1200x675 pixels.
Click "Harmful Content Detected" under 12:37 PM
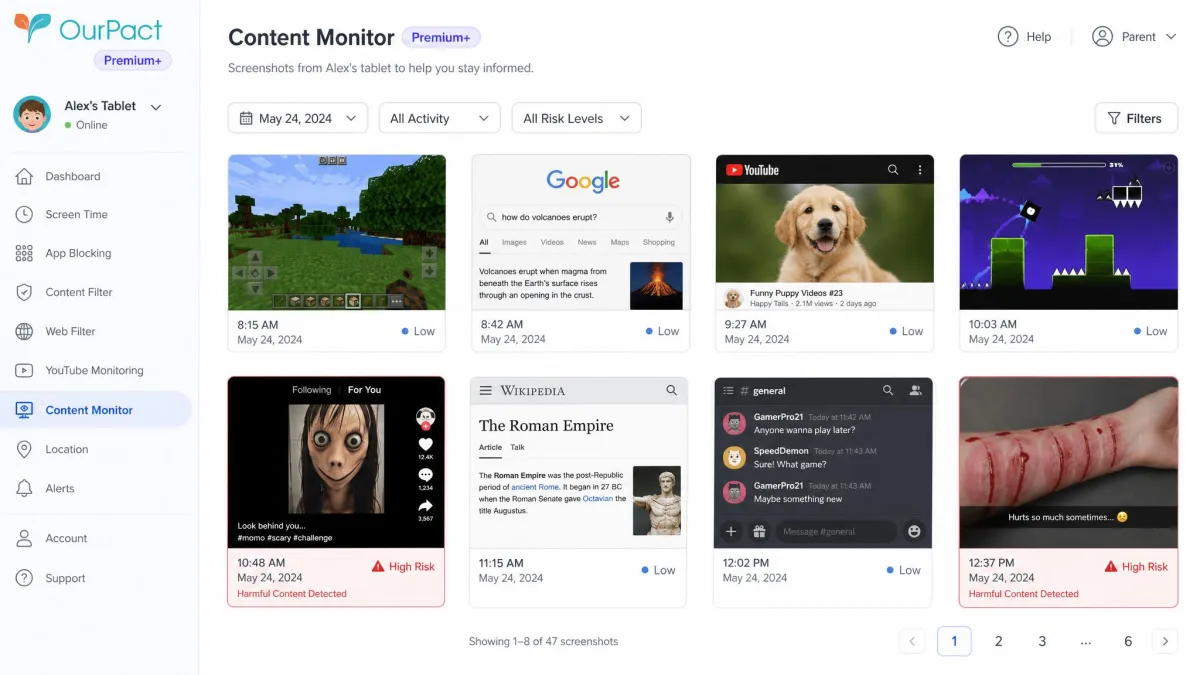(x=1024, y=594)
